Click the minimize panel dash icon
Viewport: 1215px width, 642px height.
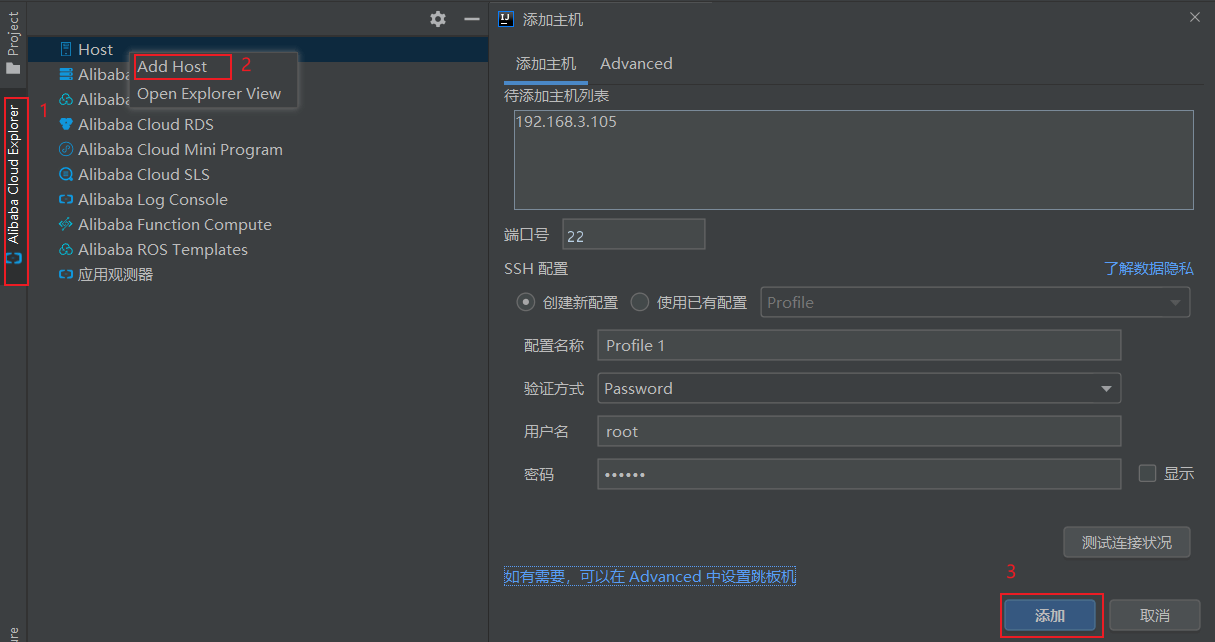click(x=472, y=19)
